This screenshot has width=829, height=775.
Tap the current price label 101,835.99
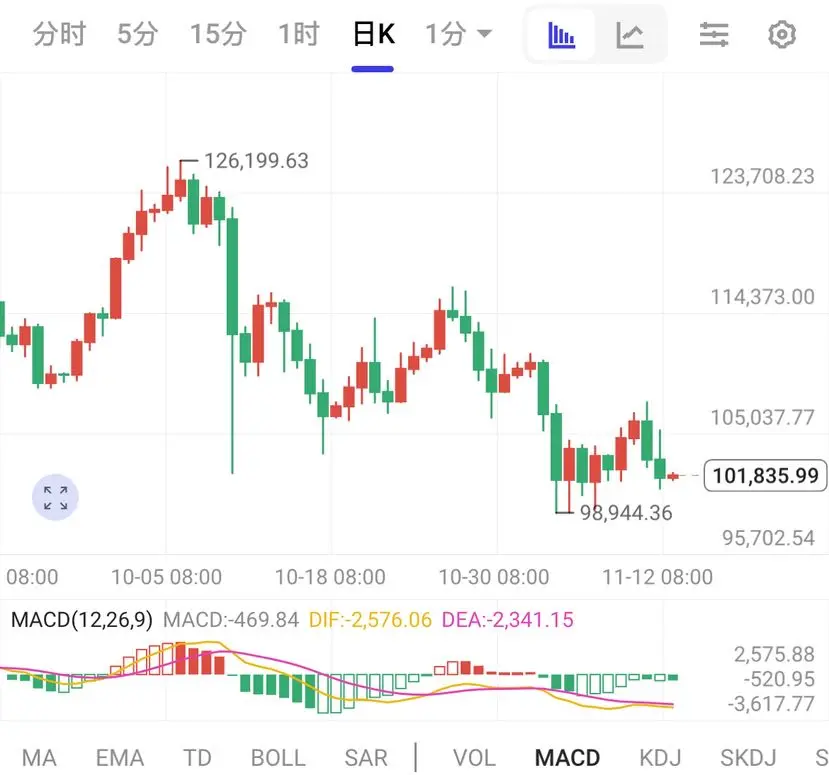coord(766,476)
